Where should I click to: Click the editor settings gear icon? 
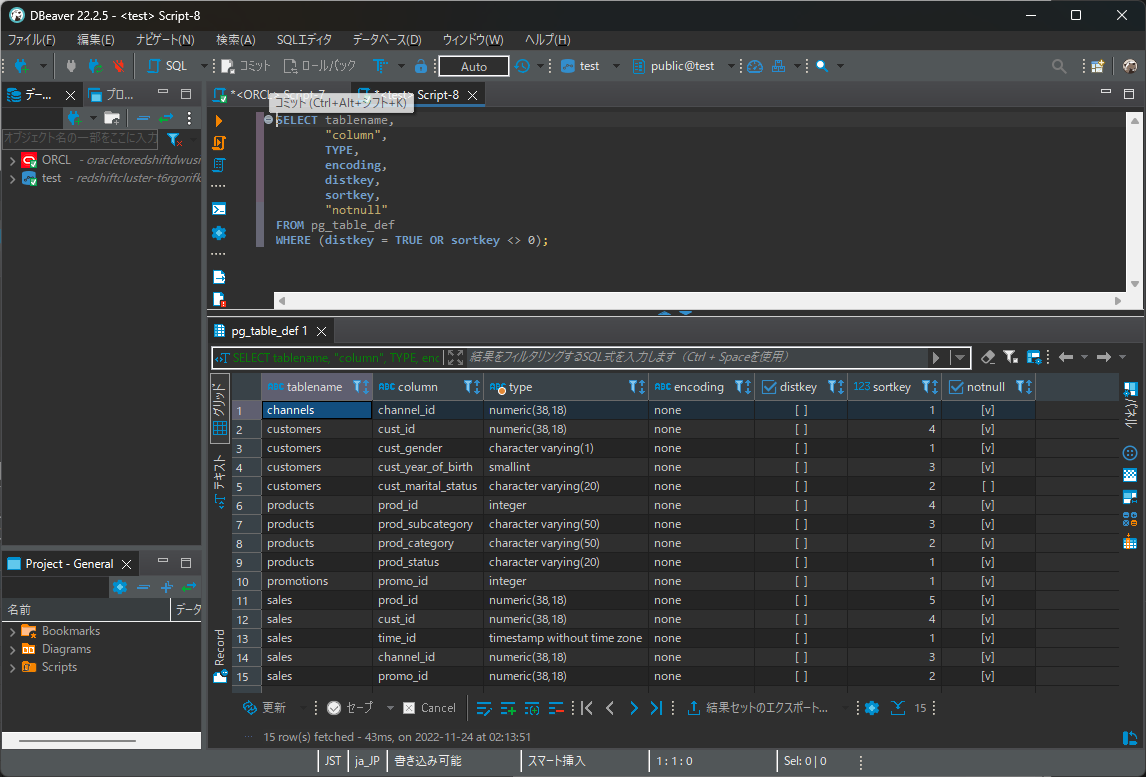point(219,232)
